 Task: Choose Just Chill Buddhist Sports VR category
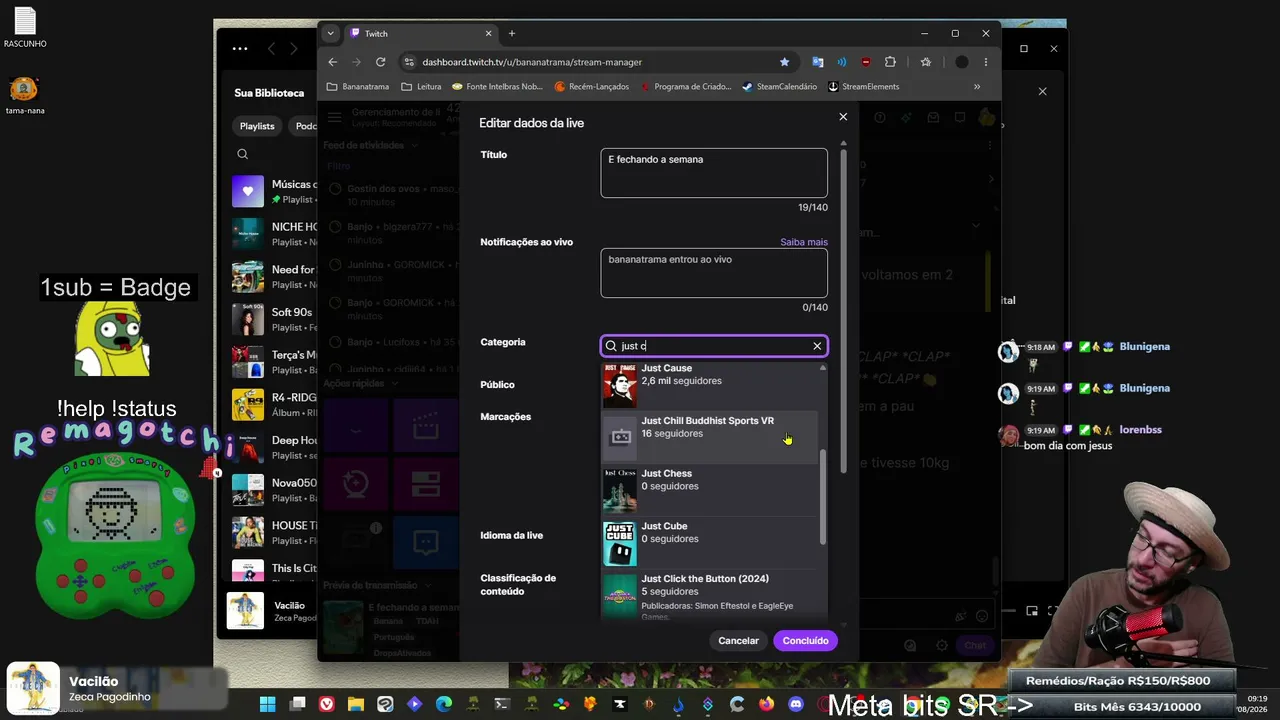coord(710,436)
